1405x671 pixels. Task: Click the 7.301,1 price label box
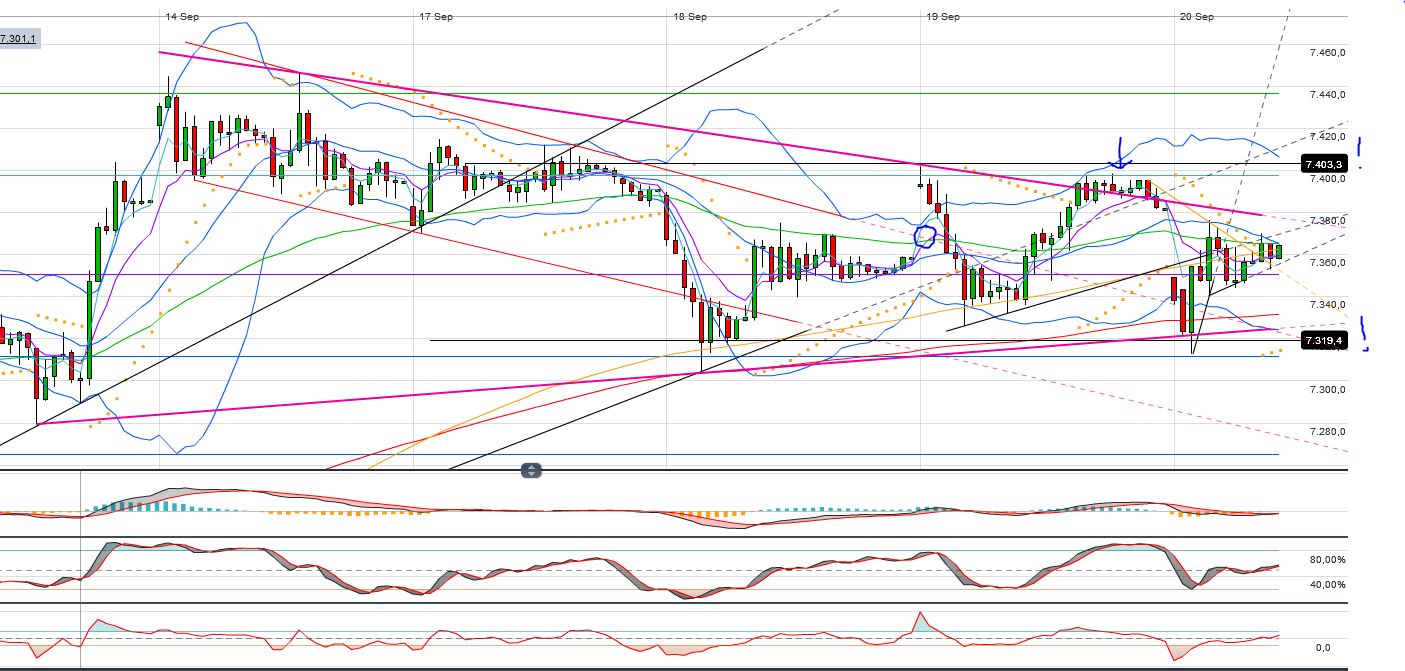(x=19, y=39)
